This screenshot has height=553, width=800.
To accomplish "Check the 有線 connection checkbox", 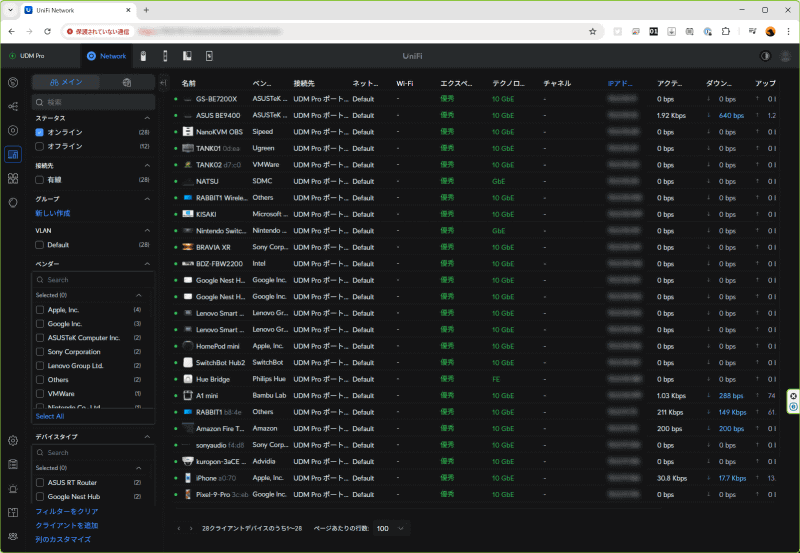I will click(x=39, y=180).
